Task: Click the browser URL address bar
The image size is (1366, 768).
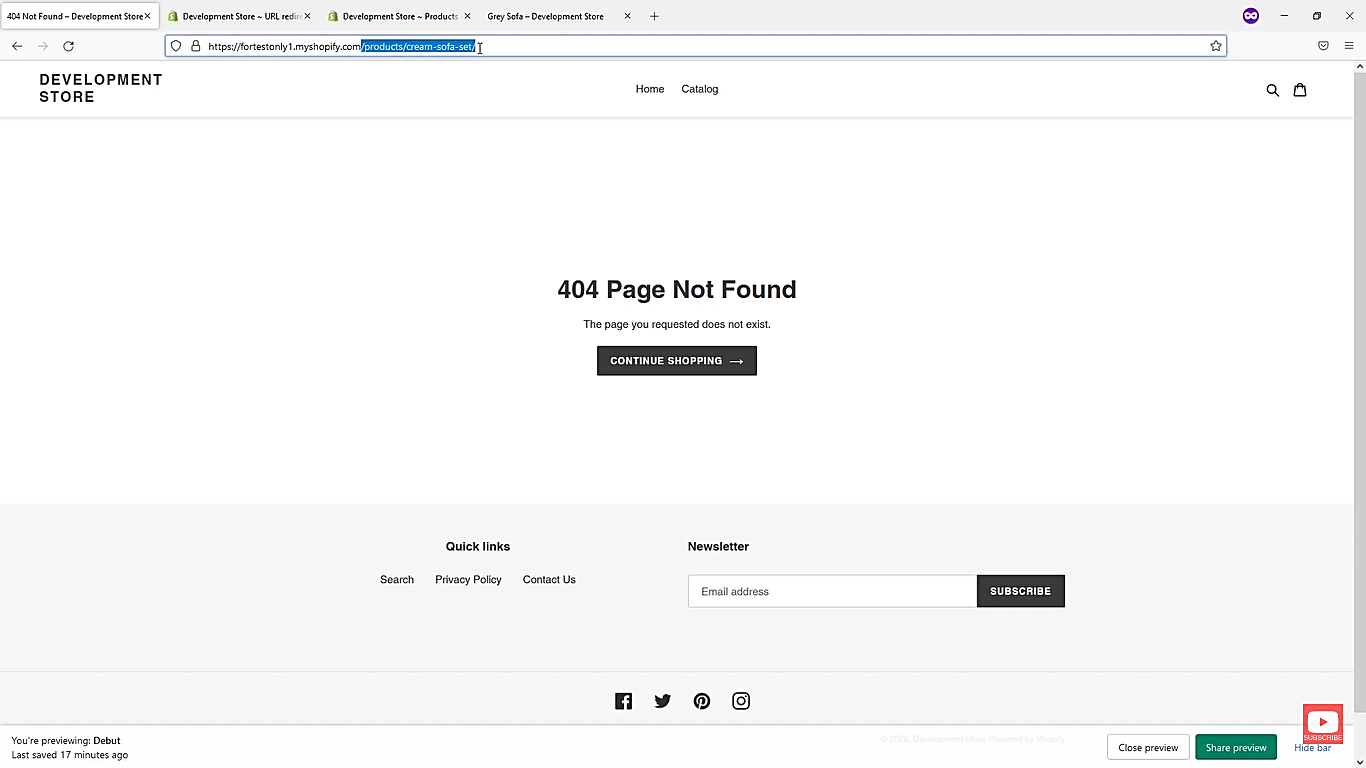Action: (695, 46)
